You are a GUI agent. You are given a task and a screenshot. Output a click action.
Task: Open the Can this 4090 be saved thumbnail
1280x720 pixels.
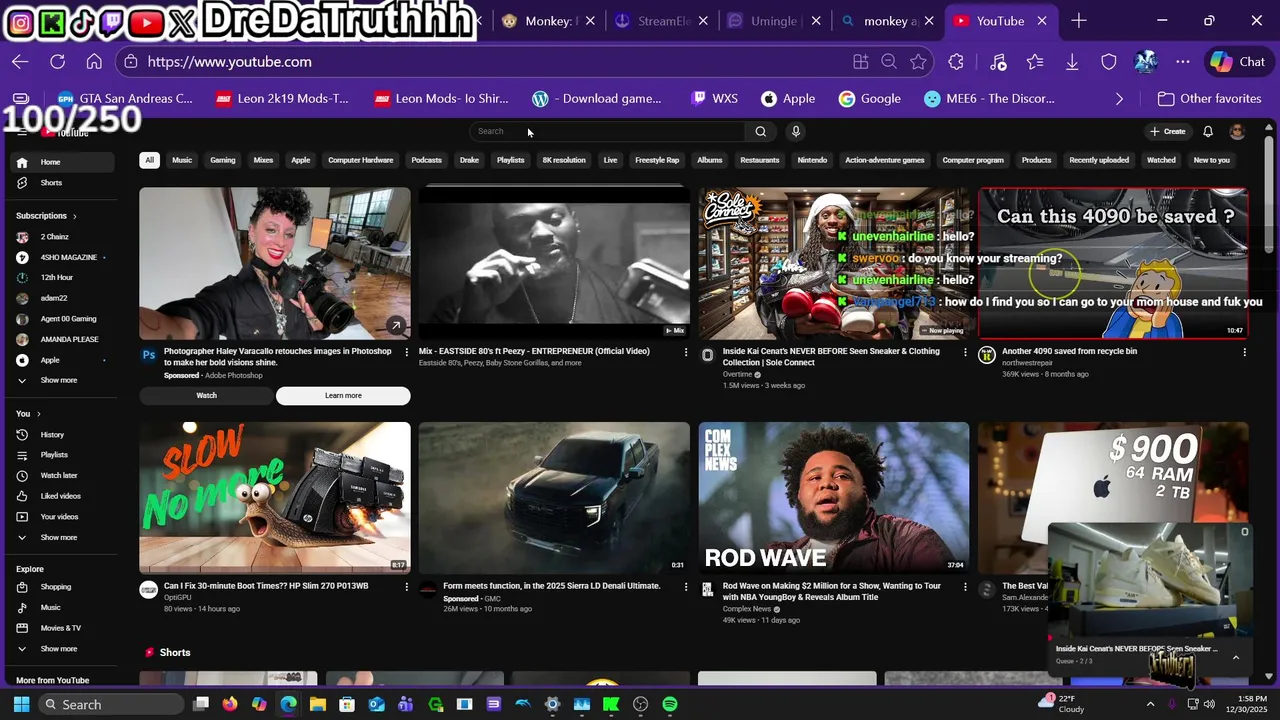click(x=1113, y=263)
